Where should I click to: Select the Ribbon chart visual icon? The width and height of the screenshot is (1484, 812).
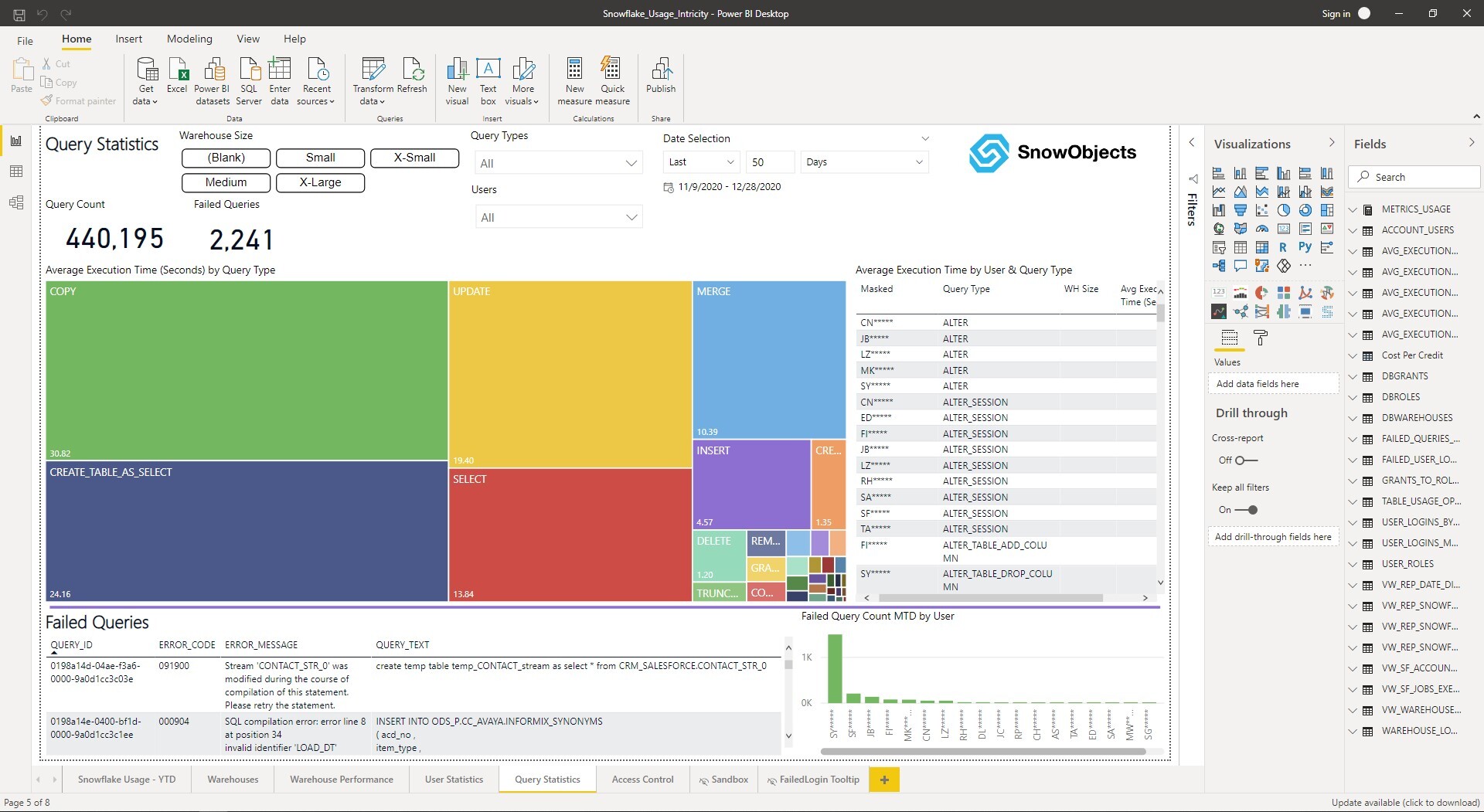(1327, 192)
